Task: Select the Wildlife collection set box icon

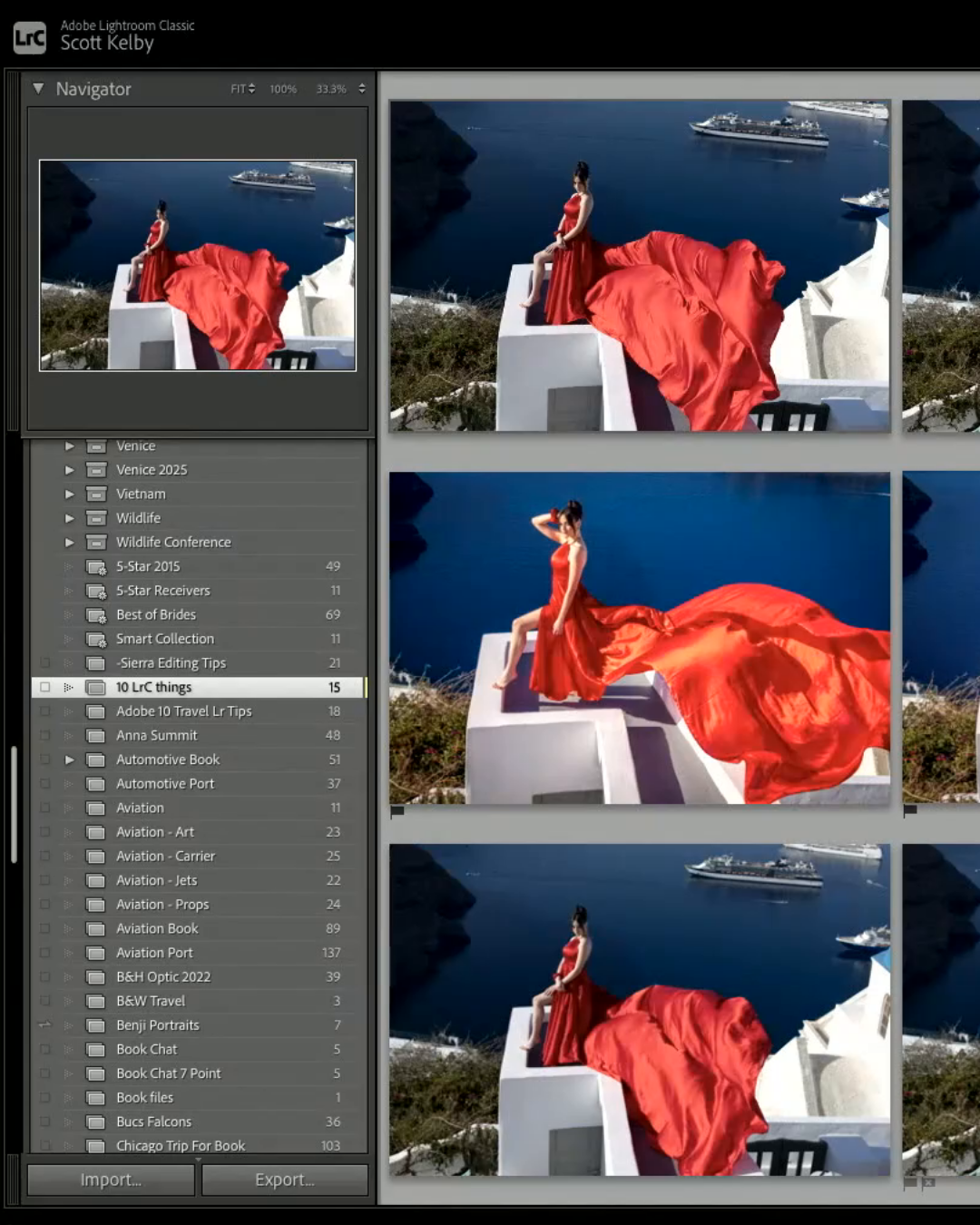Action: tap(96, 518)
